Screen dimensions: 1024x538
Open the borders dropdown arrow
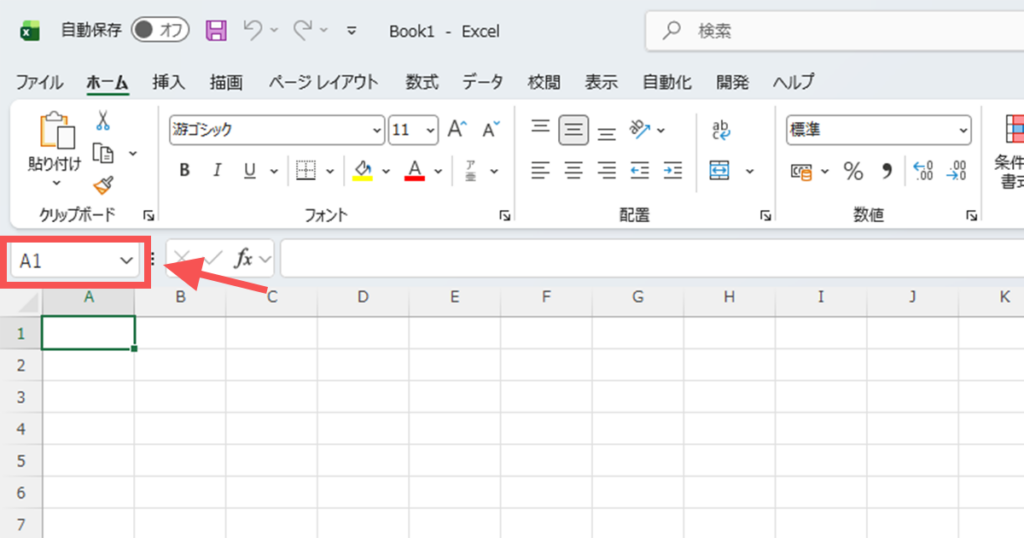[330, 172]
